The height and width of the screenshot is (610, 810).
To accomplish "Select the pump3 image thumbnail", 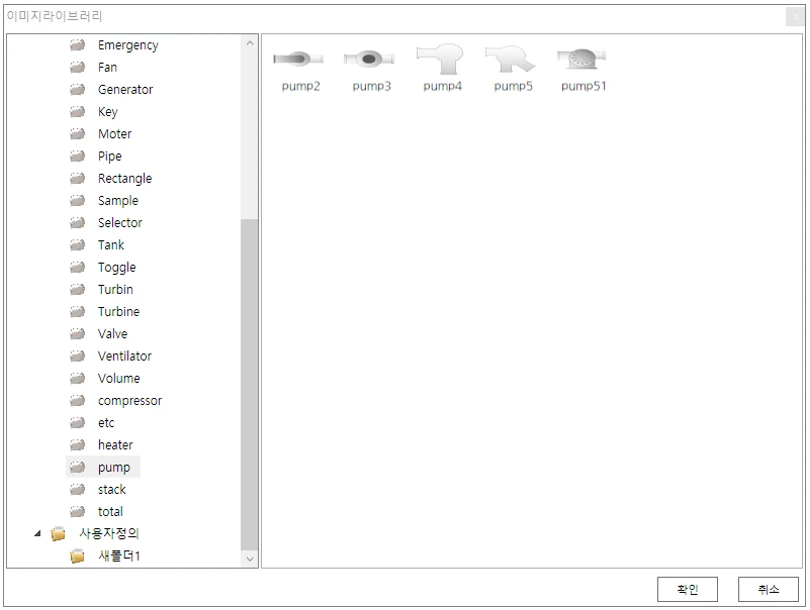I will (x=369, y=59).
